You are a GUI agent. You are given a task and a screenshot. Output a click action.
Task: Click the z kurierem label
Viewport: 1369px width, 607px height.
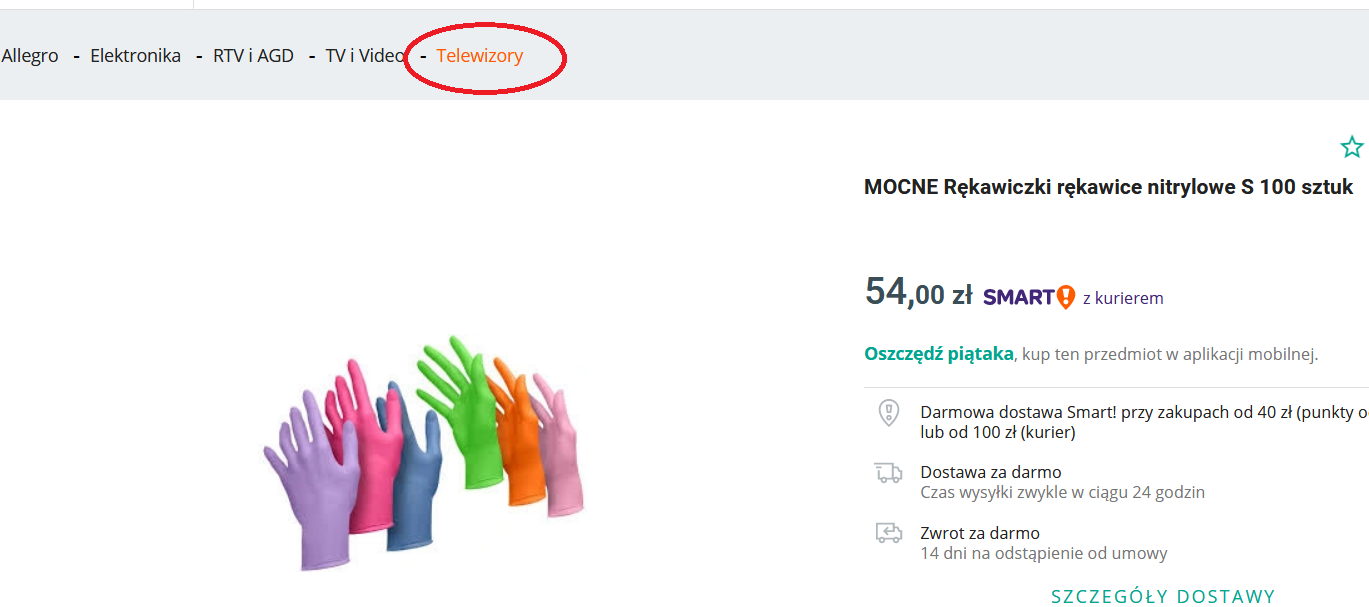(x=1123, y=298)
